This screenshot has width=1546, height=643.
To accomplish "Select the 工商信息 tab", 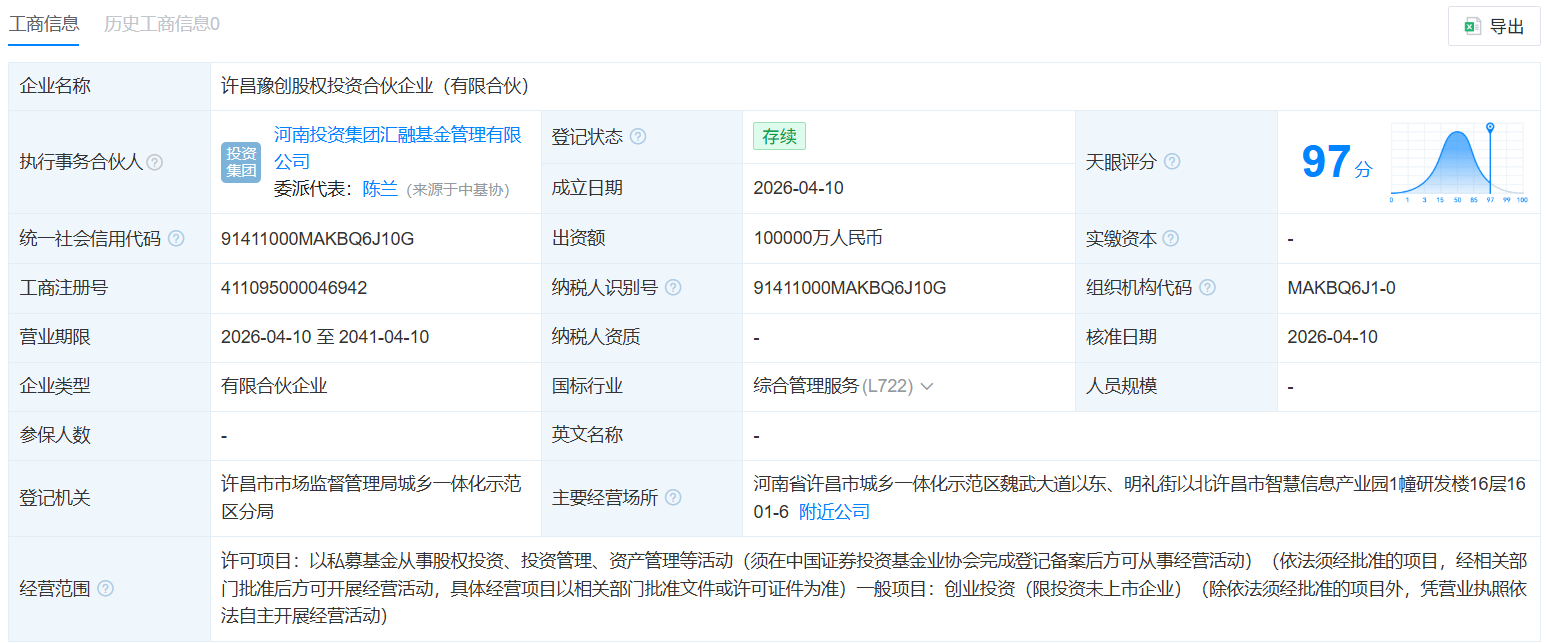I will pyautogui.click(x=44, y=23).
